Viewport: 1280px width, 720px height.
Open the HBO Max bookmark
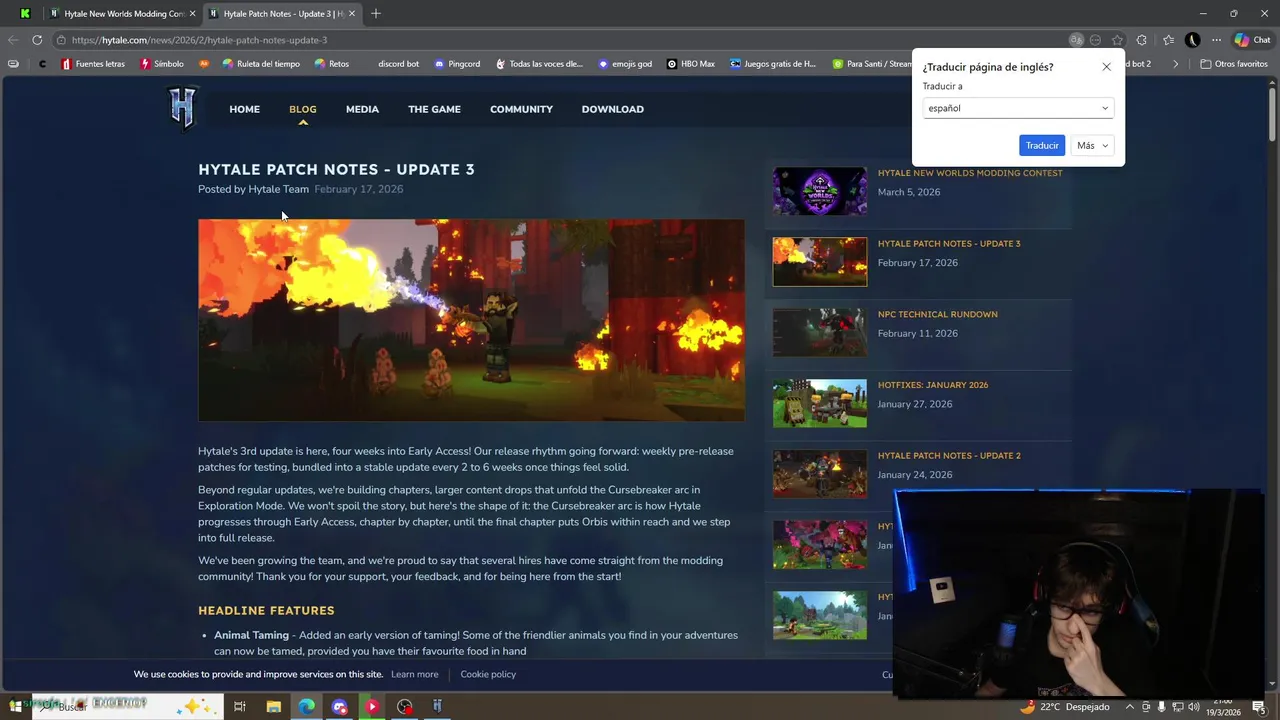[x=691, y=64]
